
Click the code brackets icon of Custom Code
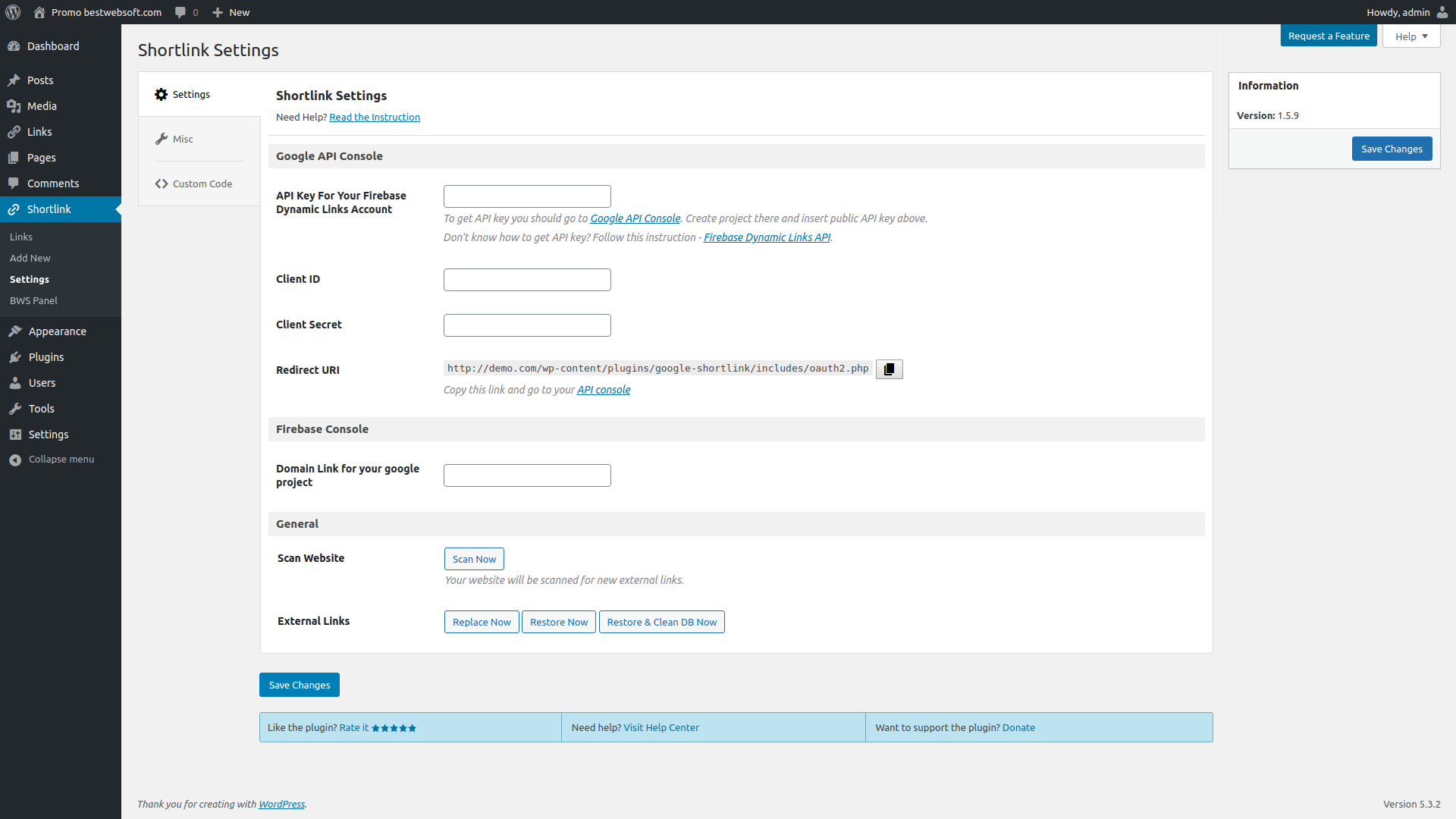point(162,184)
